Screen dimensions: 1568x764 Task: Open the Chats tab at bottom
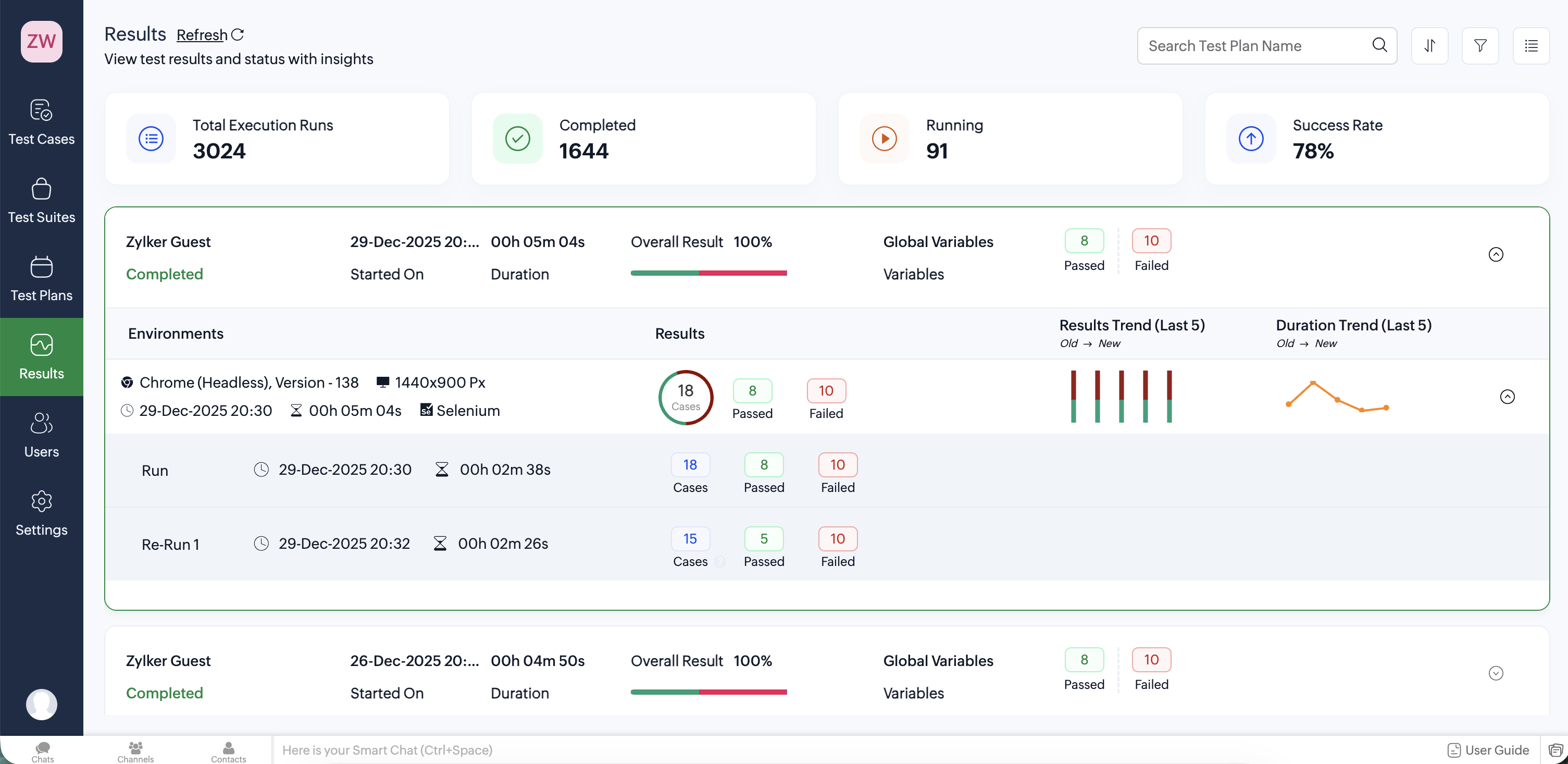click(x=43, y=751)
